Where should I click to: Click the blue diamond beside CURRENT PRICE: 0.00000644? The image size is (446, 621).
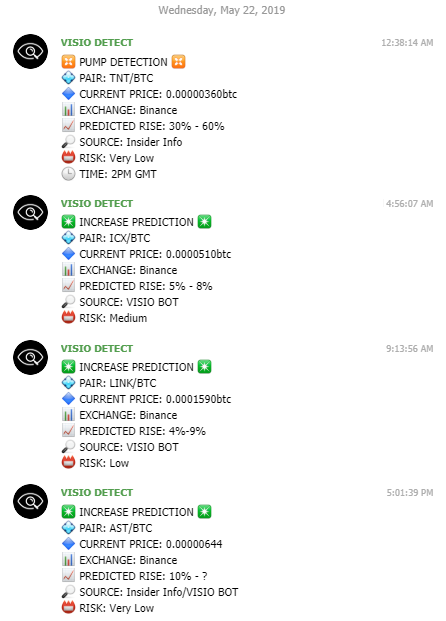click(68, 544)
